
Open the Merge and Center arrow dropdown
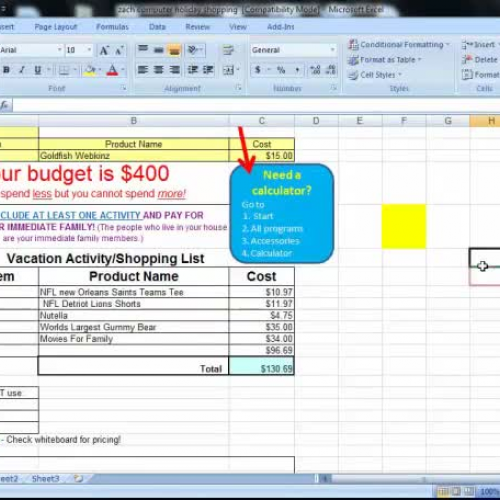pyautogui.click(x=238, y=70)
